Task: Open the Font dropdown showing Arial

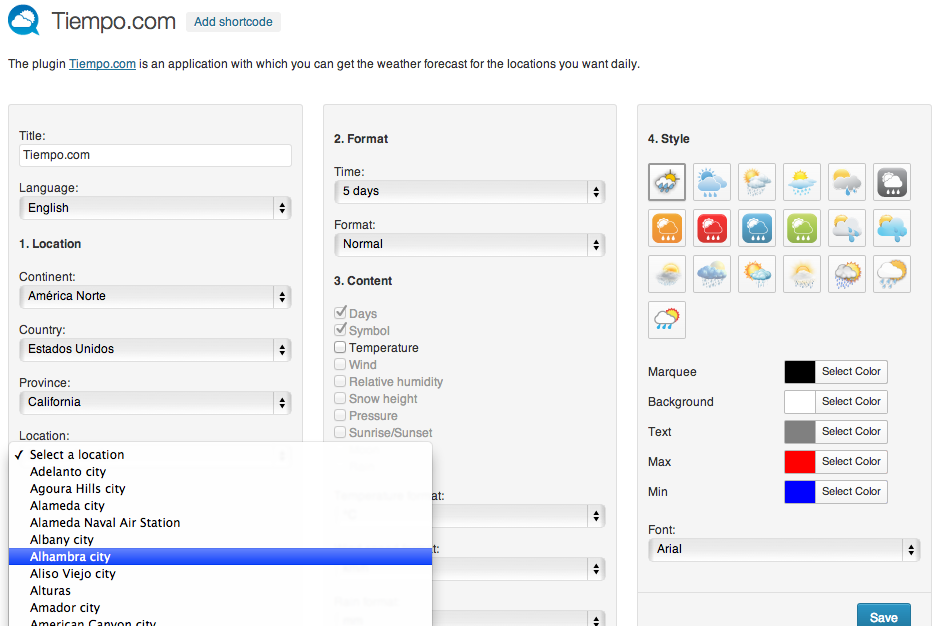Action: click(x=784, y=549)
